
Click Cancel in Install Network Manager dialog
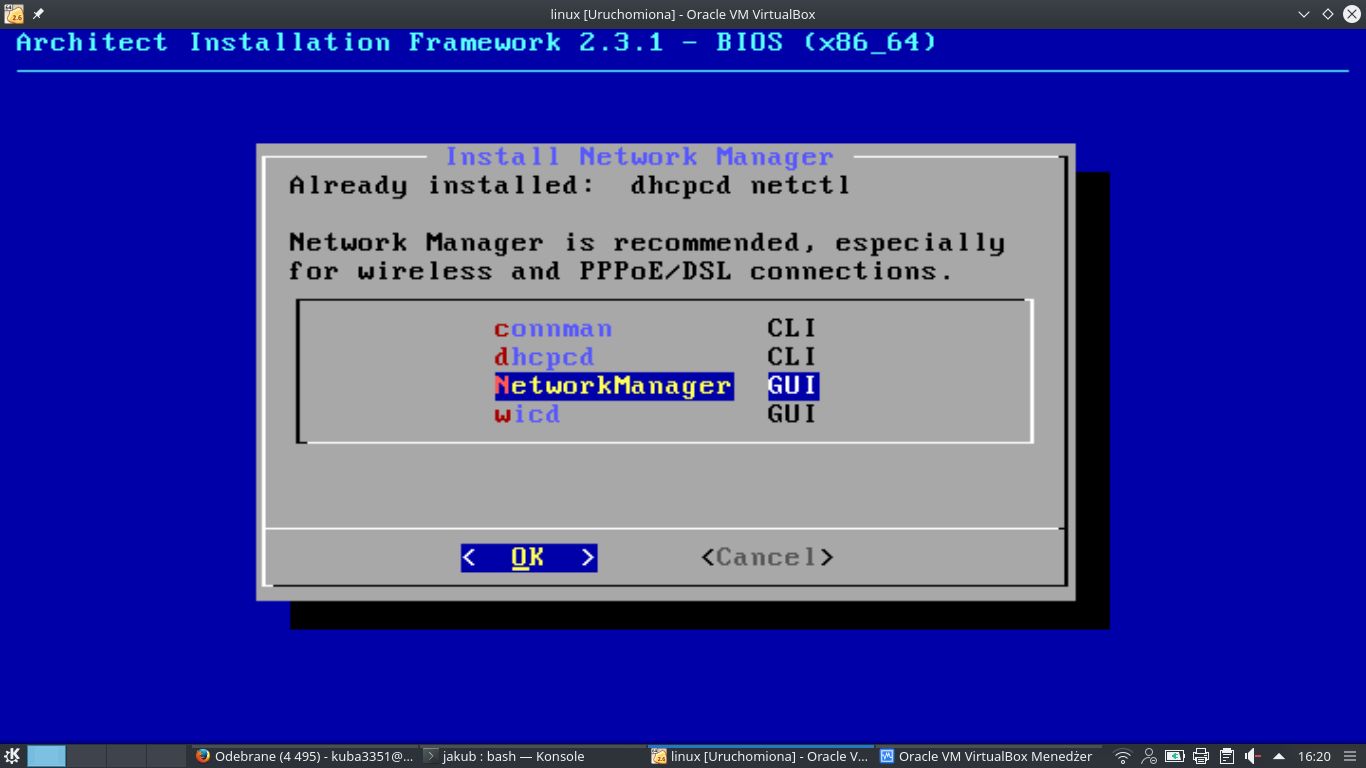coord(767,558)
